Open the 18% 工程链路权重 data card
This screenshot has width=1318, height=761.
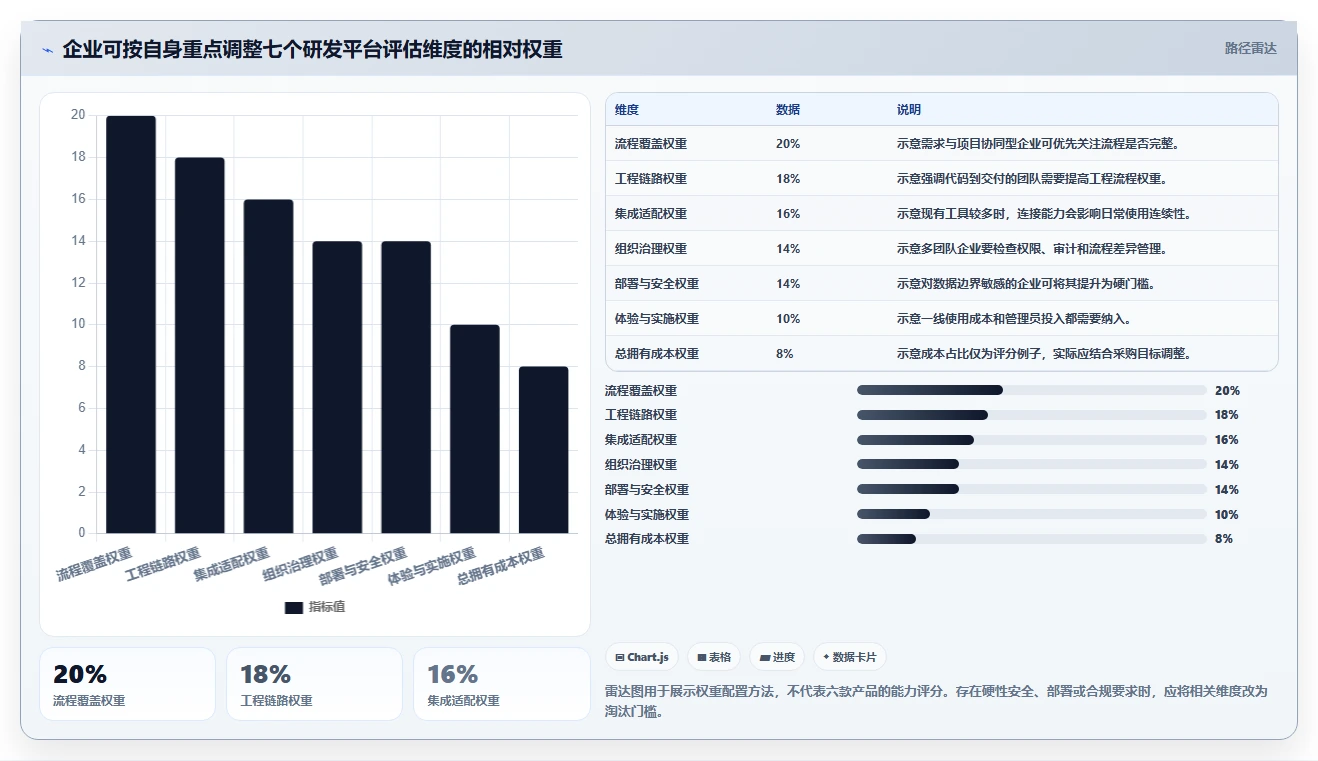point(314,684)
